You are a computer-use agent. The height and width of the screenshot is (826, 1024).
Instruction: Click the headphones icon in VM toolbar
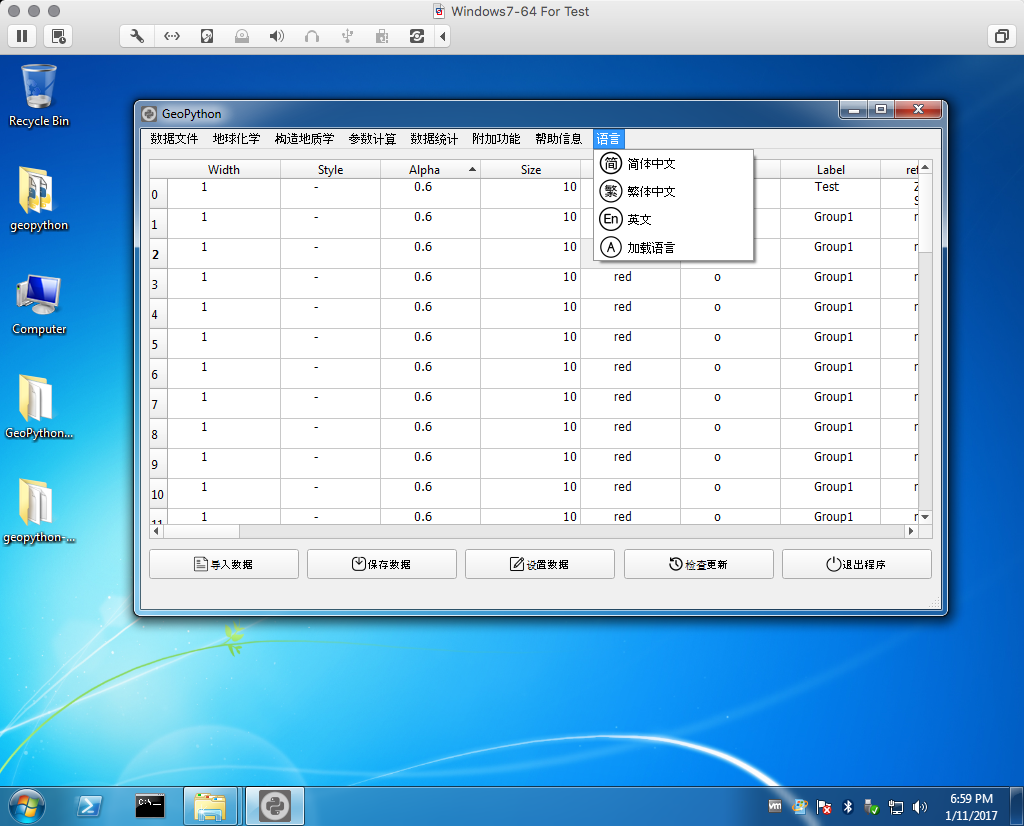click(312, 36)
